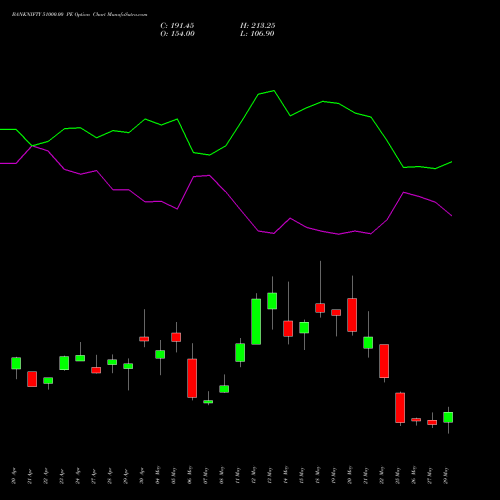Select the red candle above 25 May

[400, 408]
